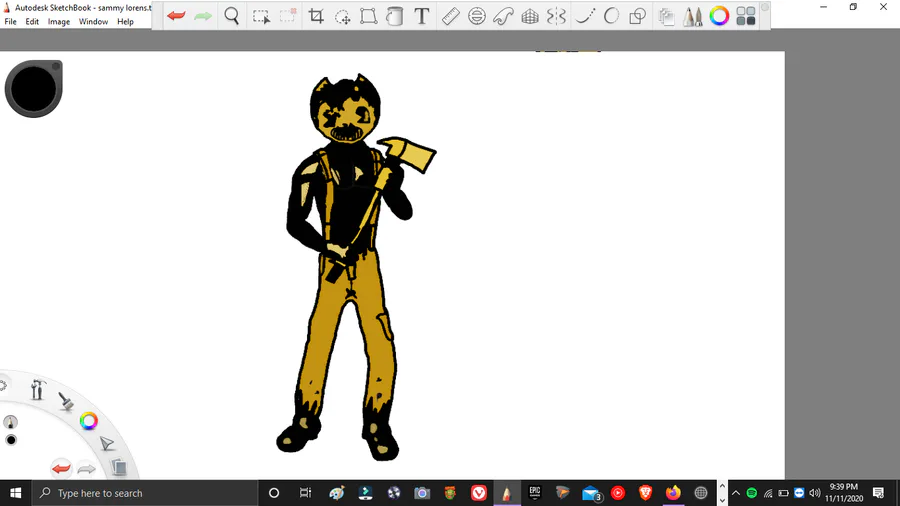Open Cortana from the taskbar
The height and width of the screenshot is (506, 900).
pyautogui.click(x=274, y=493)
